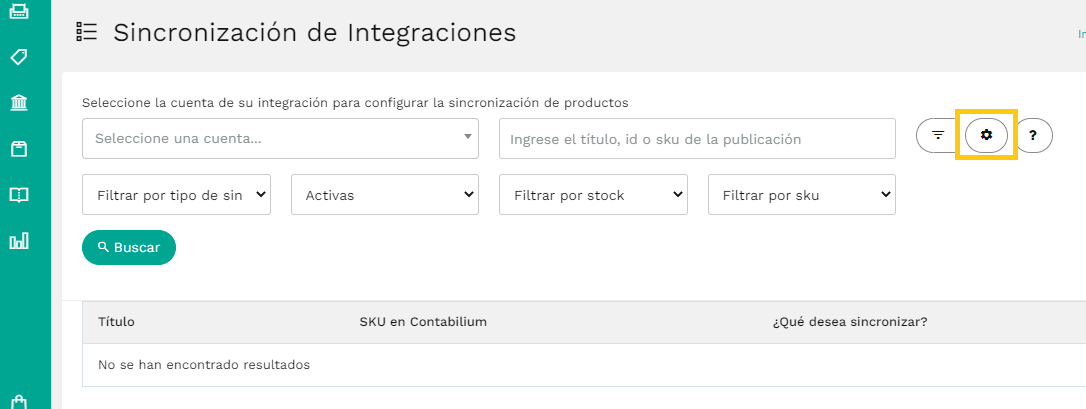Image resolution: width=1086 pixels, height=409 pixels.
Task: Open the bar chart reports icon
Action: 18,241
